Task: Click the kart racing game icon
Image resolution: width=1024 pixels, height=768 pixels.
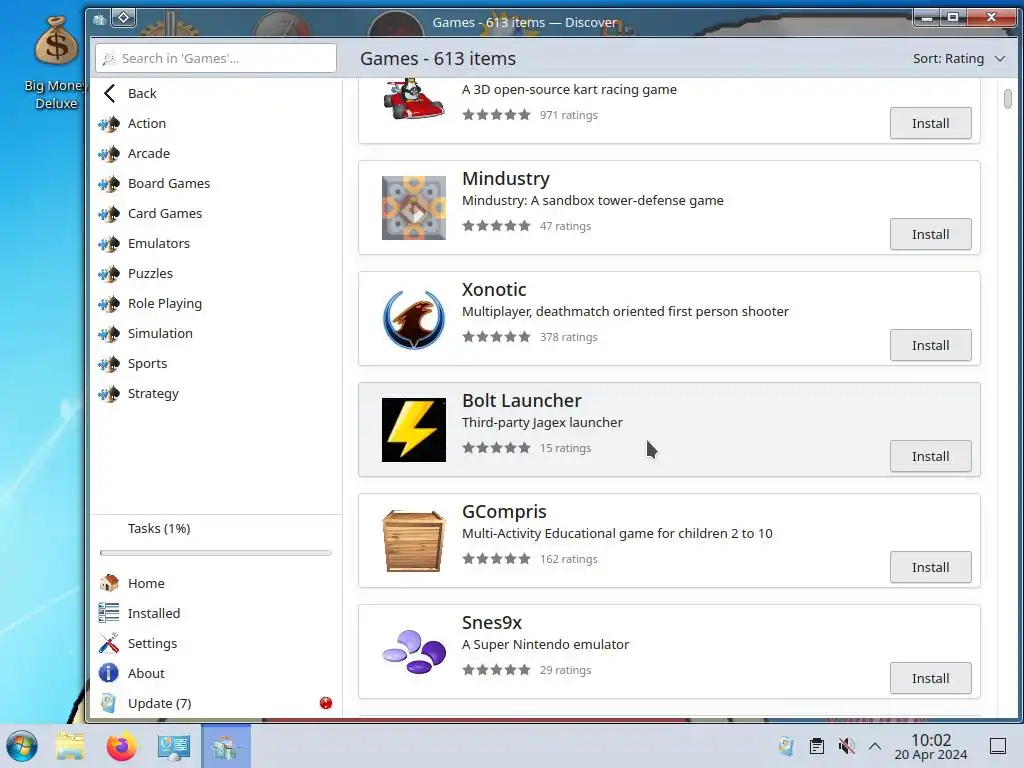Action: 414,99
